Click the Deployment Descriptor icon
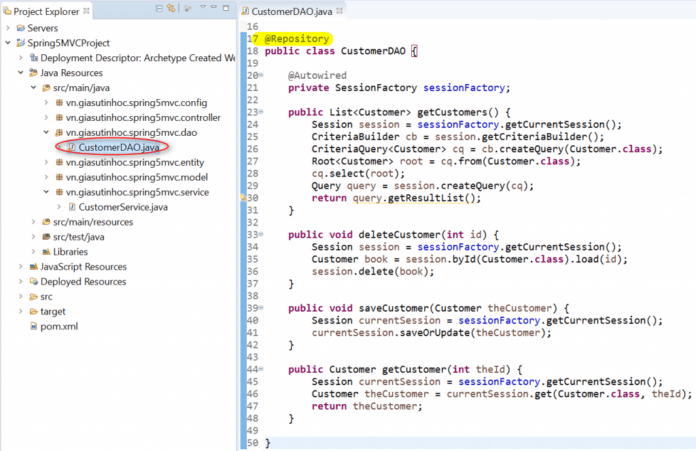This screenshot has height=451, width=696. coord(33,58)
